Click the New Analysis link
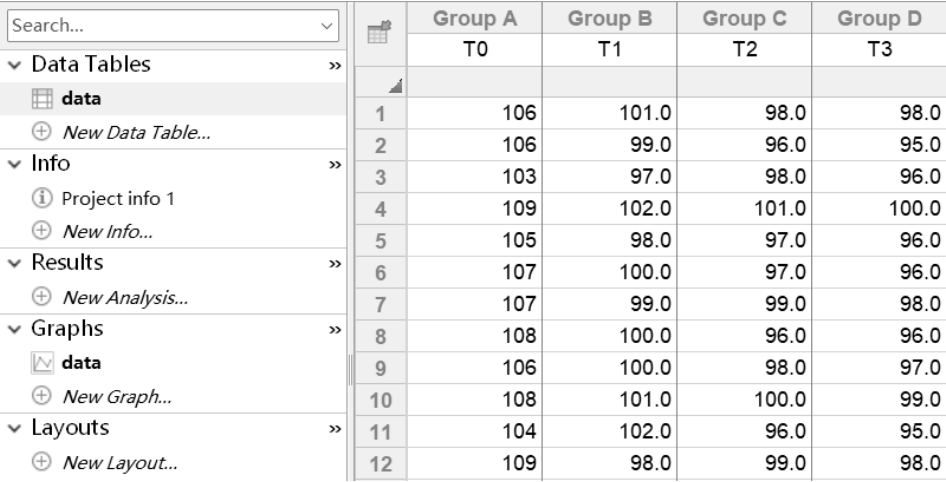The image size is (946, 482). (x=125, y=297)
